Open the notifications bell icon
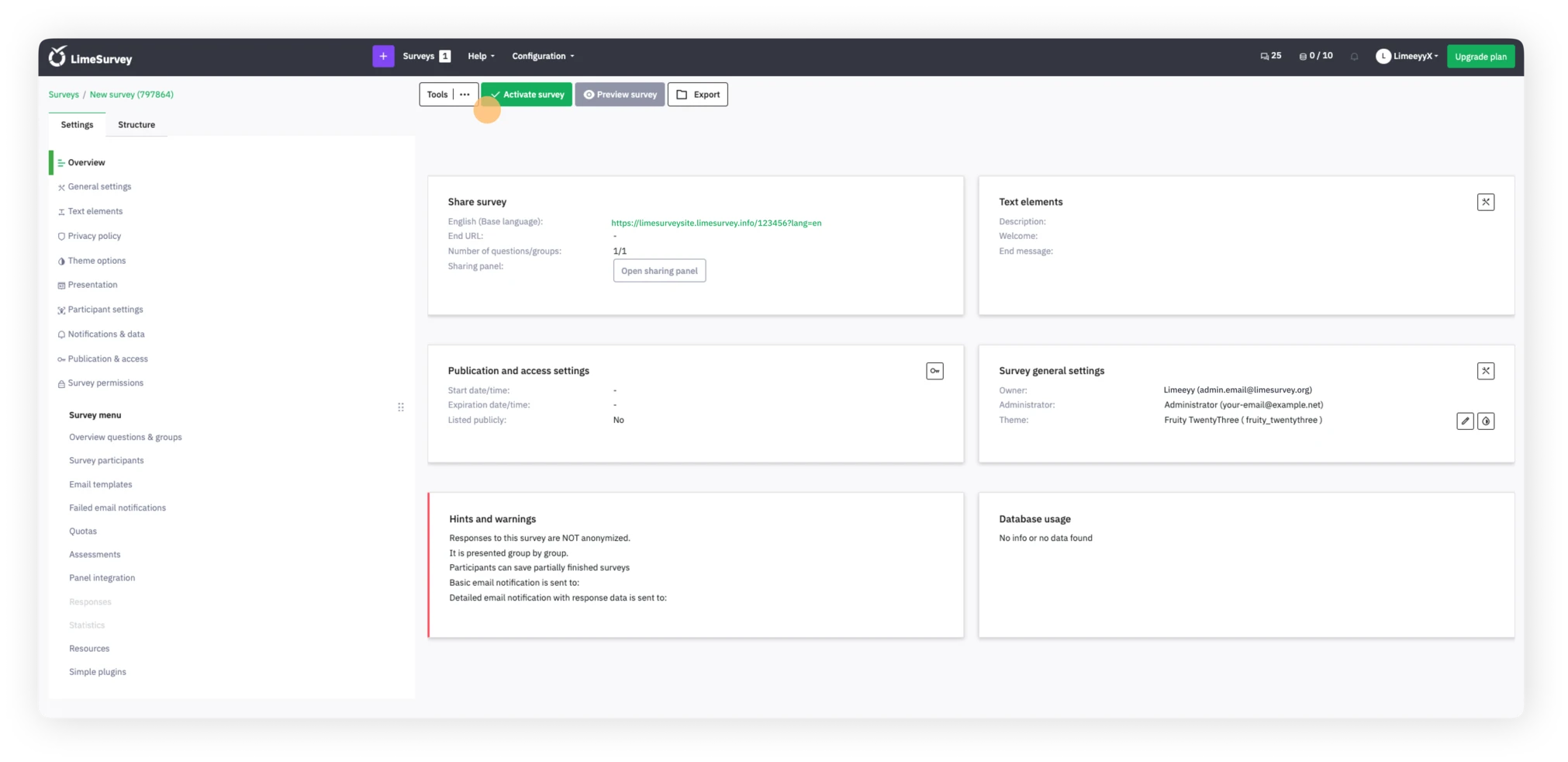The image size is (1568, 762). click(x=1354, y=57)
